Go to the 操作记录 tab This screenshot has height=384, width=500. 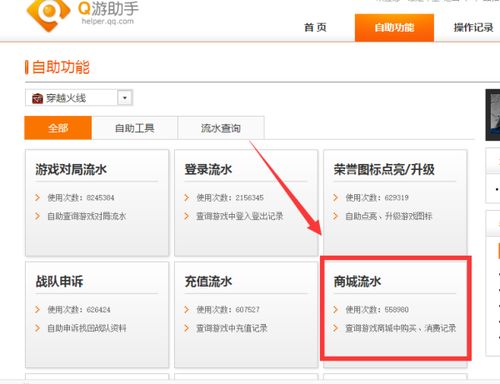pos(473,27)
